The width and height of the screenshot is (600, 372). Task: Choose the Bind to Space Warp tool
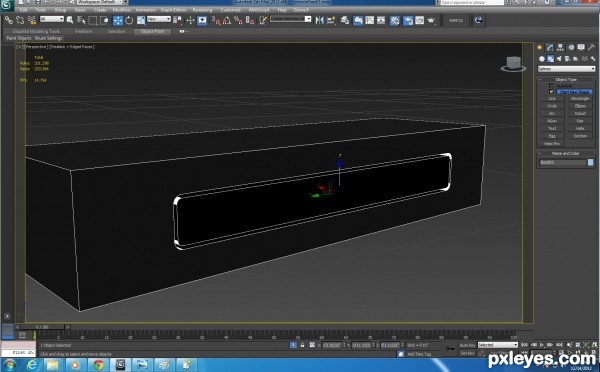click(32, 20)
